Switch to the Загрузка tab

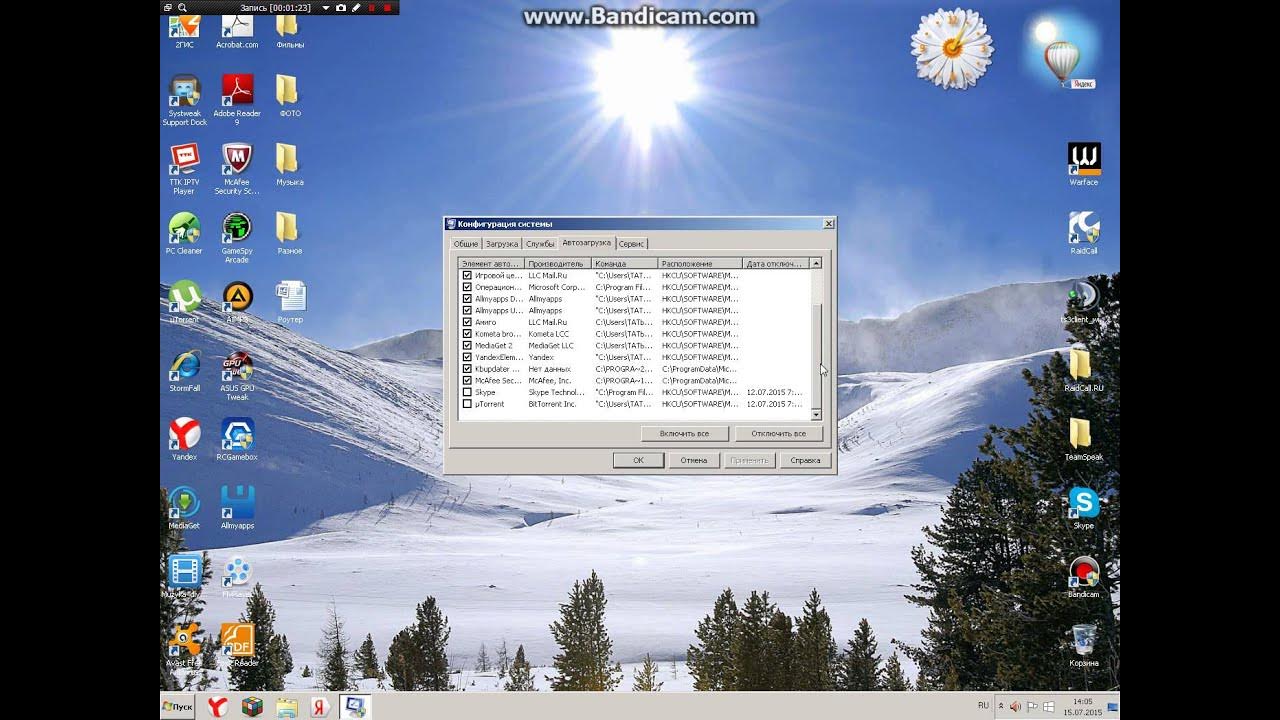click(502, 243)
